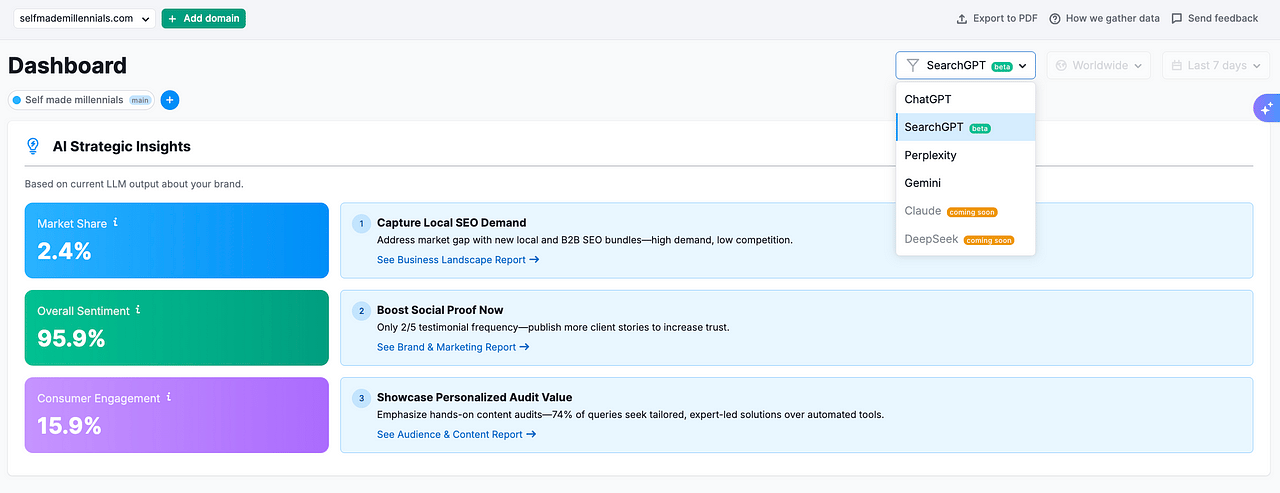1280x493 pixels.
Task: Click the Consumer Engagement info icon
Action: [x=169, y=397]
